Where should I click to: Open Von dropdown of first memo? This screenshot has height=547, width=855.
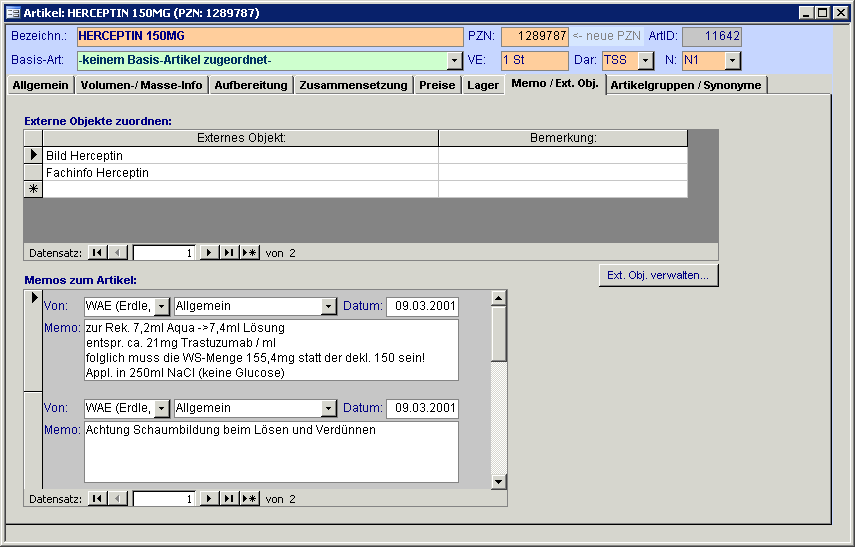coord(161,306)
